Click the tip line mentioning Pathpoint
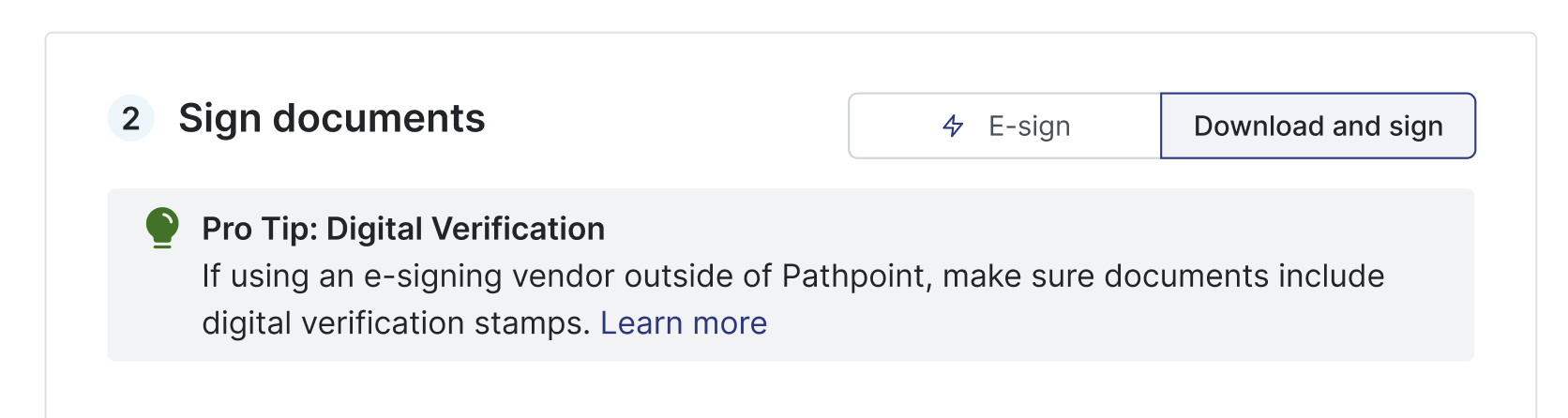This screenshot has width=1568, height=418. coord(792,276)
